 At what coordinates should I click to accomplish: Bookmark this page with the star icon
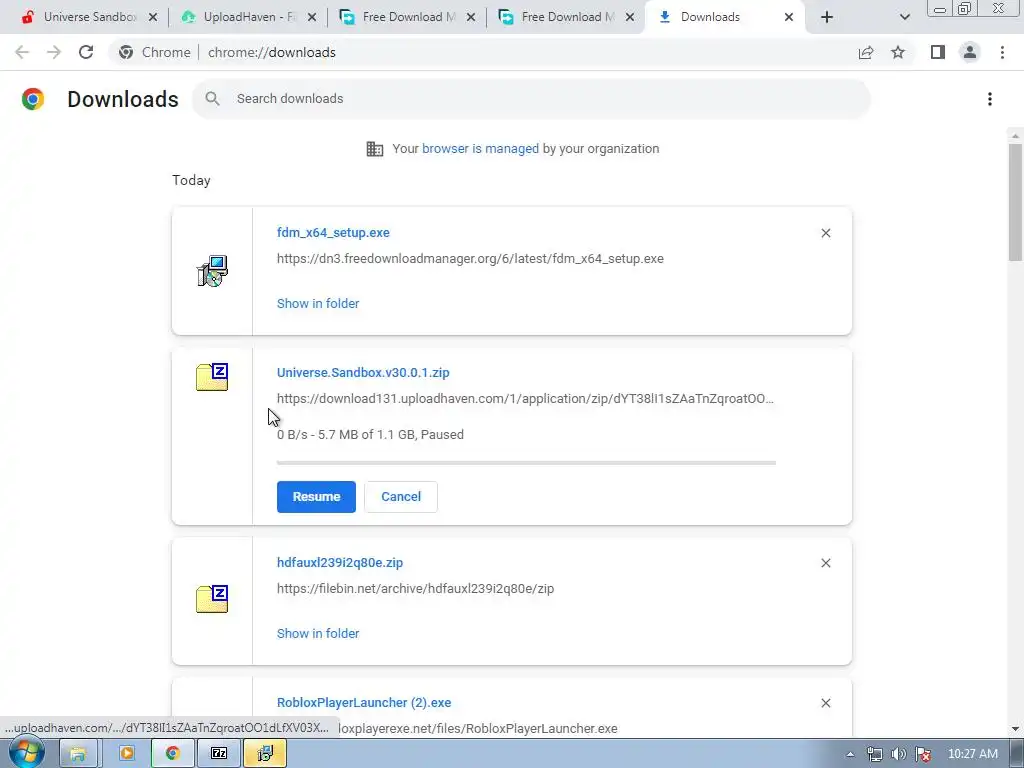click(898, 52)
